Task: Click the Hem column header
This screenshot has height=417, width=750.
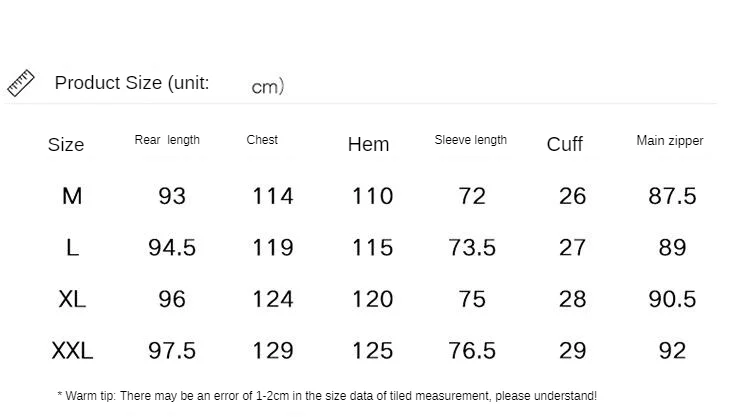Action: [x=368, y=144]
